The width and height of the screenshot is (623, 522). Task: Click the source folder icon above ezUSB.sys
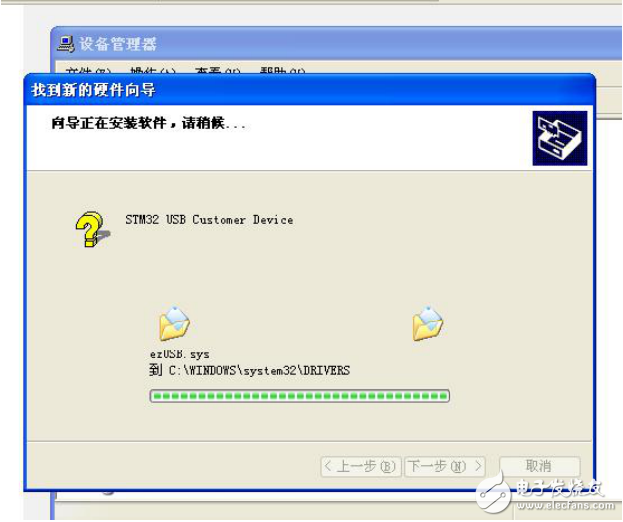pos(174,324)
